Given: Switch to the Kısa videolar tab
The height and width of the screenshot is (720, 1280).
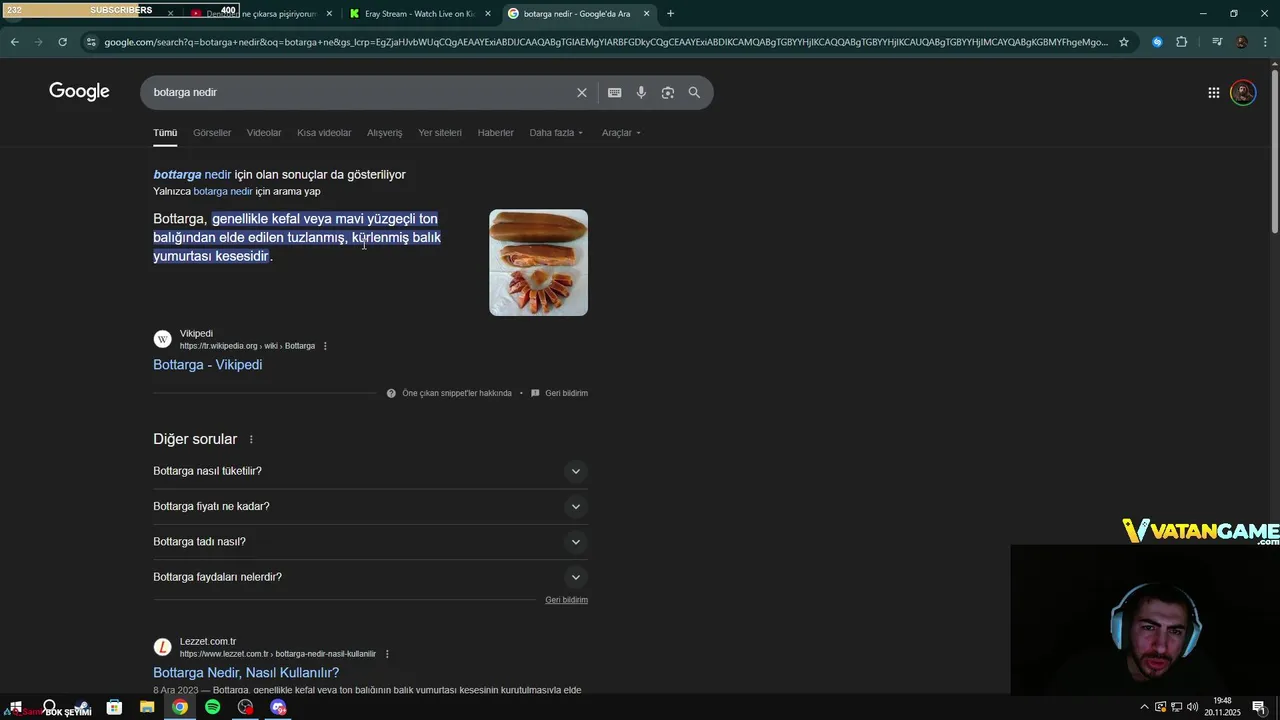Looking at the screenshot, I should coord(324,133).
